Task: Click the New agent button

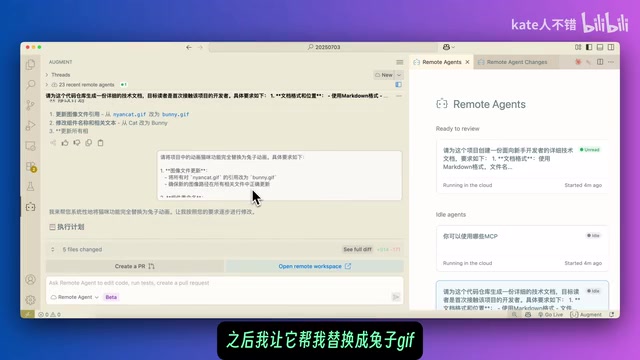Action: point(384,75)
